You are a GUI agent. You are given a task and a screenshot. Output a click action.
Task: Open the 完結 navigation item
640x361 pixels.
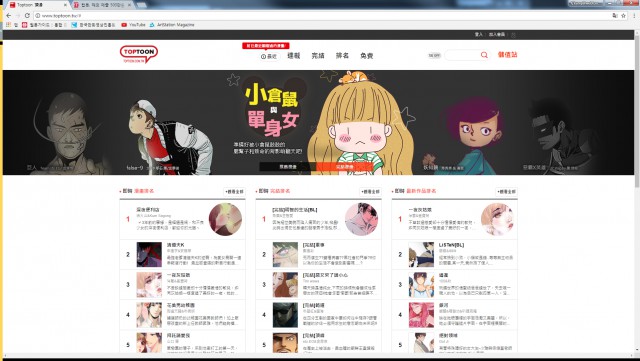click(318, 56)
